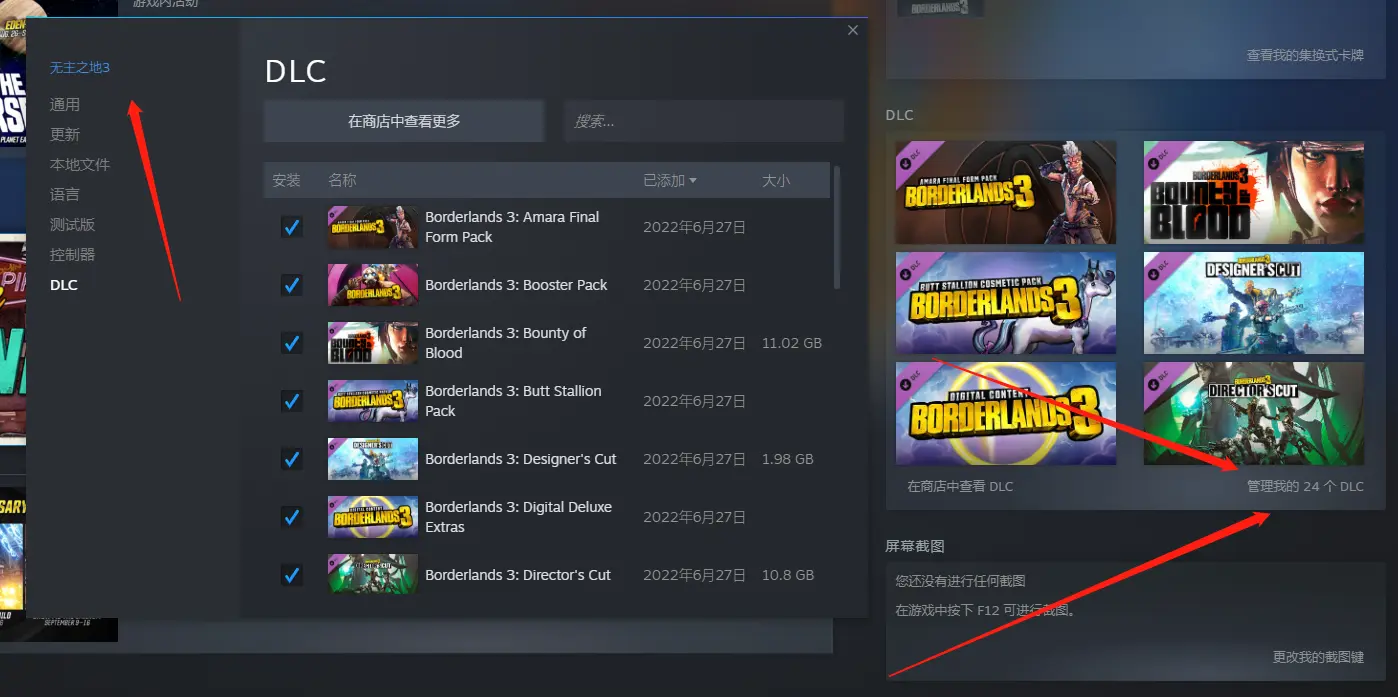Click DLC list vertical scrollbar
Image resolution: width=1398 pixels, height=697 pixels.
click(837, 228)
